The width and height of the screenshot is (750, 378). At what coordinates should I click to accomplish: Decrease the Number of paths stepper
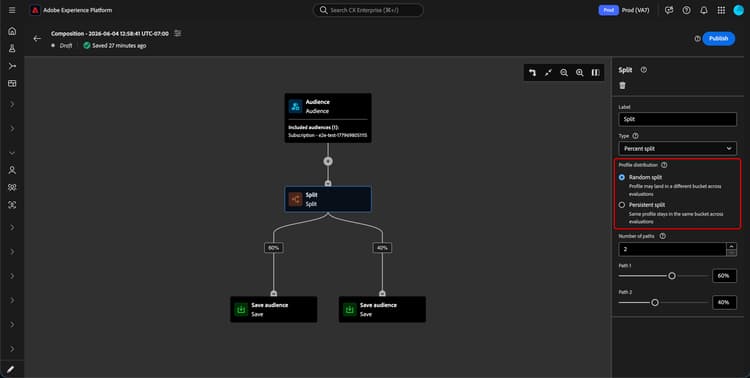(x=731, y=253)
